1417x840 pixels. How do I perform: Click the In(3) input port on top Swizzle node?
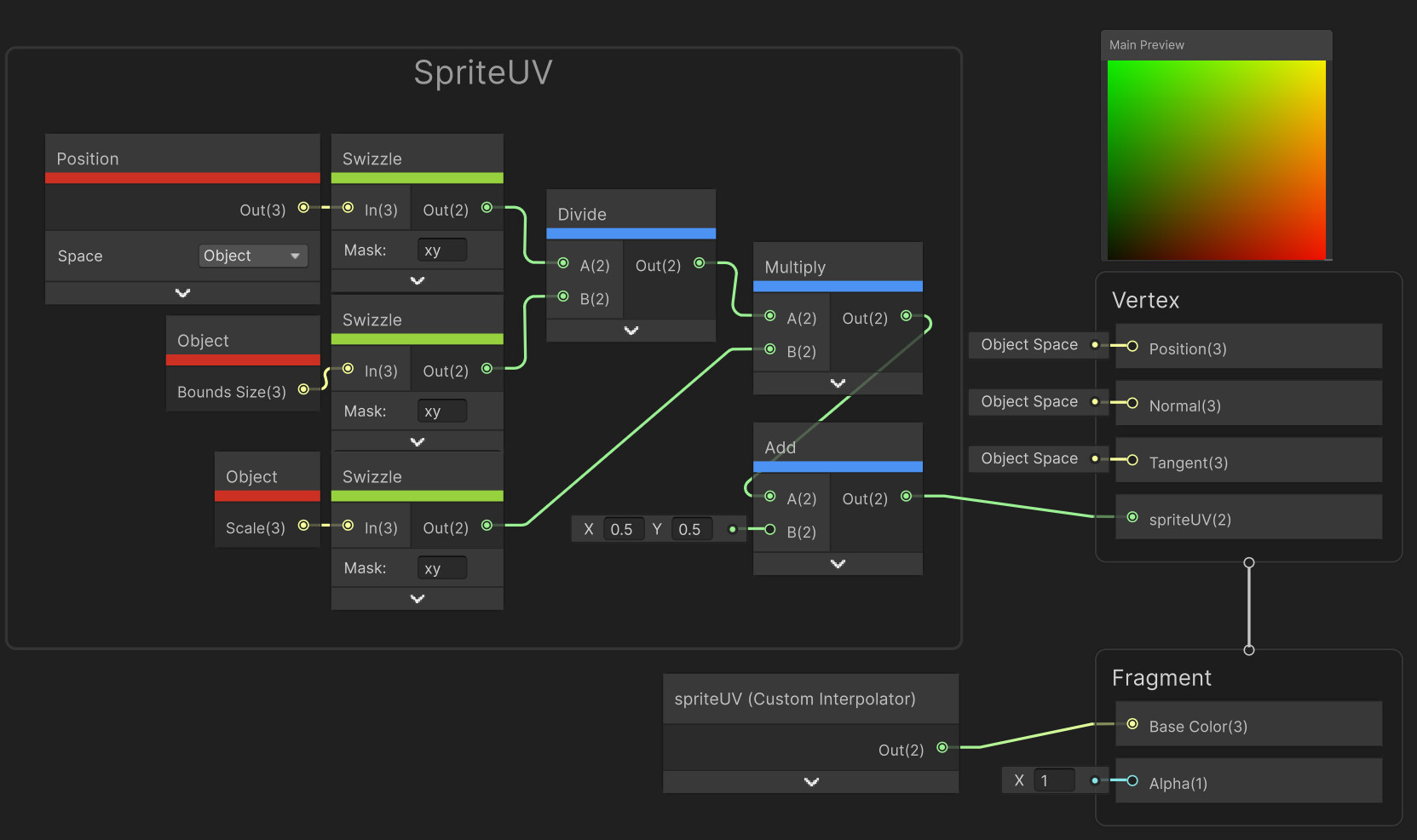click(x=348, y=207)
